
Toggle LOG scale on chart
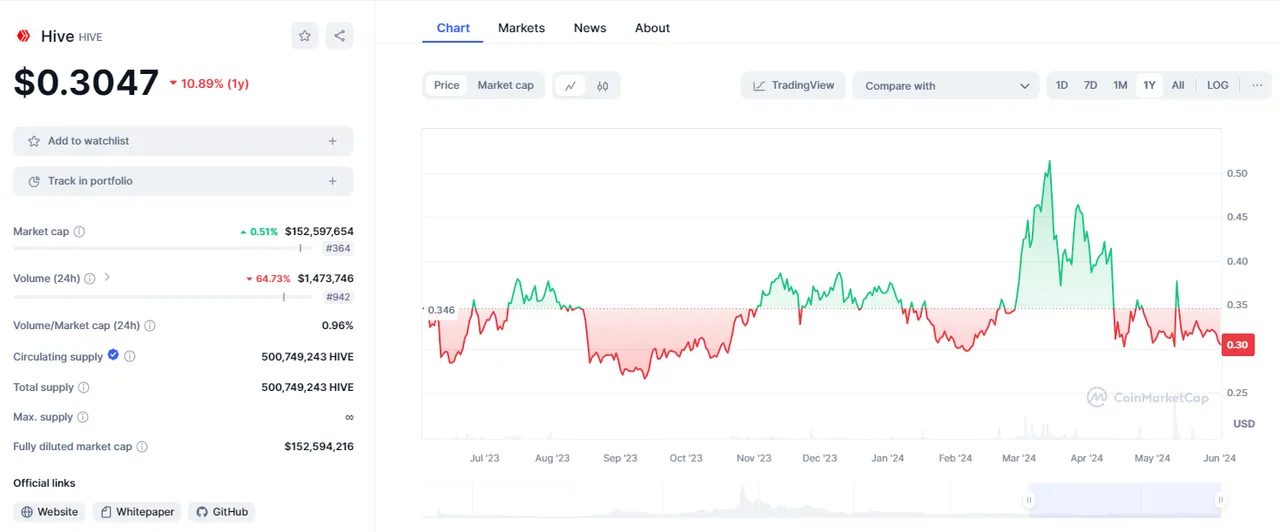point(1218,85)
